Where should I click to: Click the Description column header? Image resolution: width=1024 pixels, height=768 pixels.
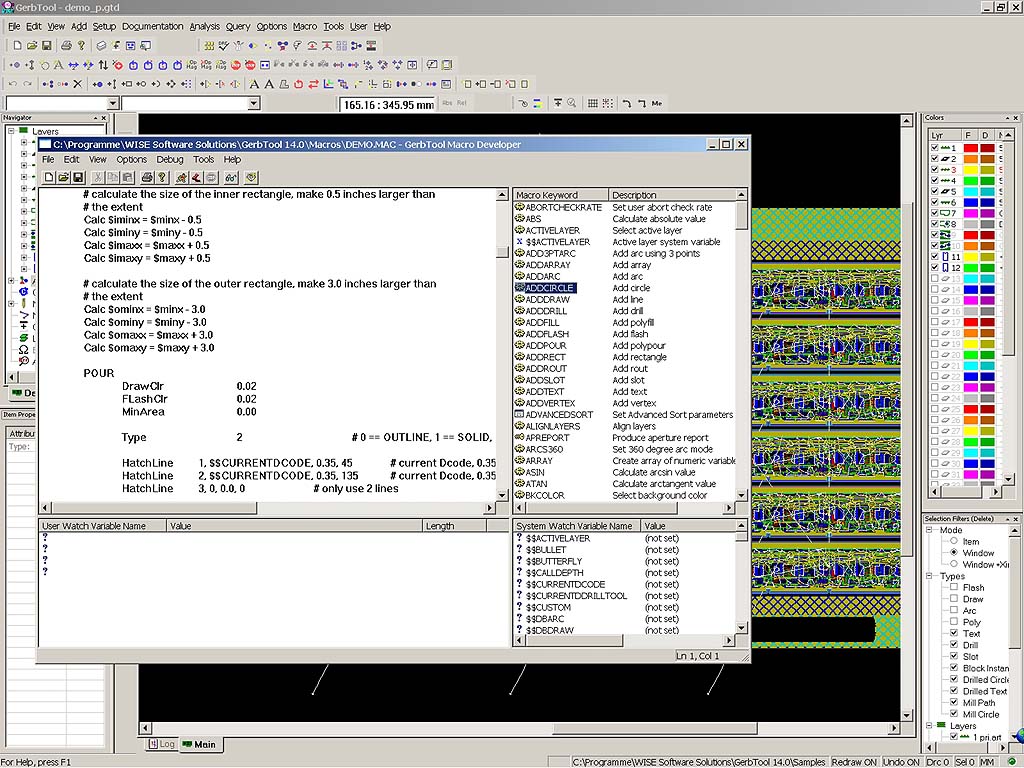click(x=672, y=195)
